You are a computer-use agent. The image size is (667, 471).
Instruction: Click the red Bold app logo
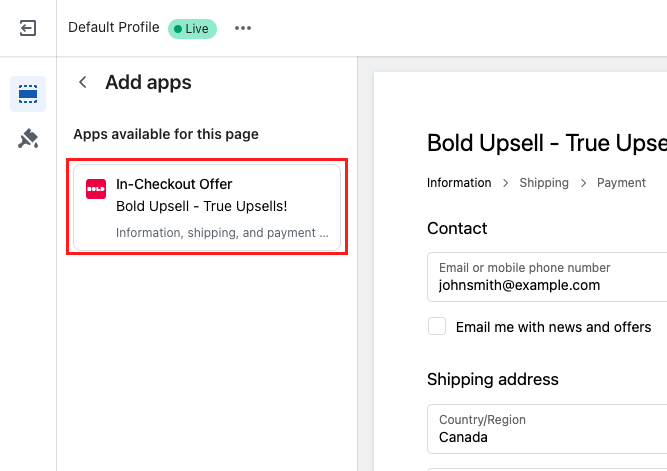tap(96, 189)
